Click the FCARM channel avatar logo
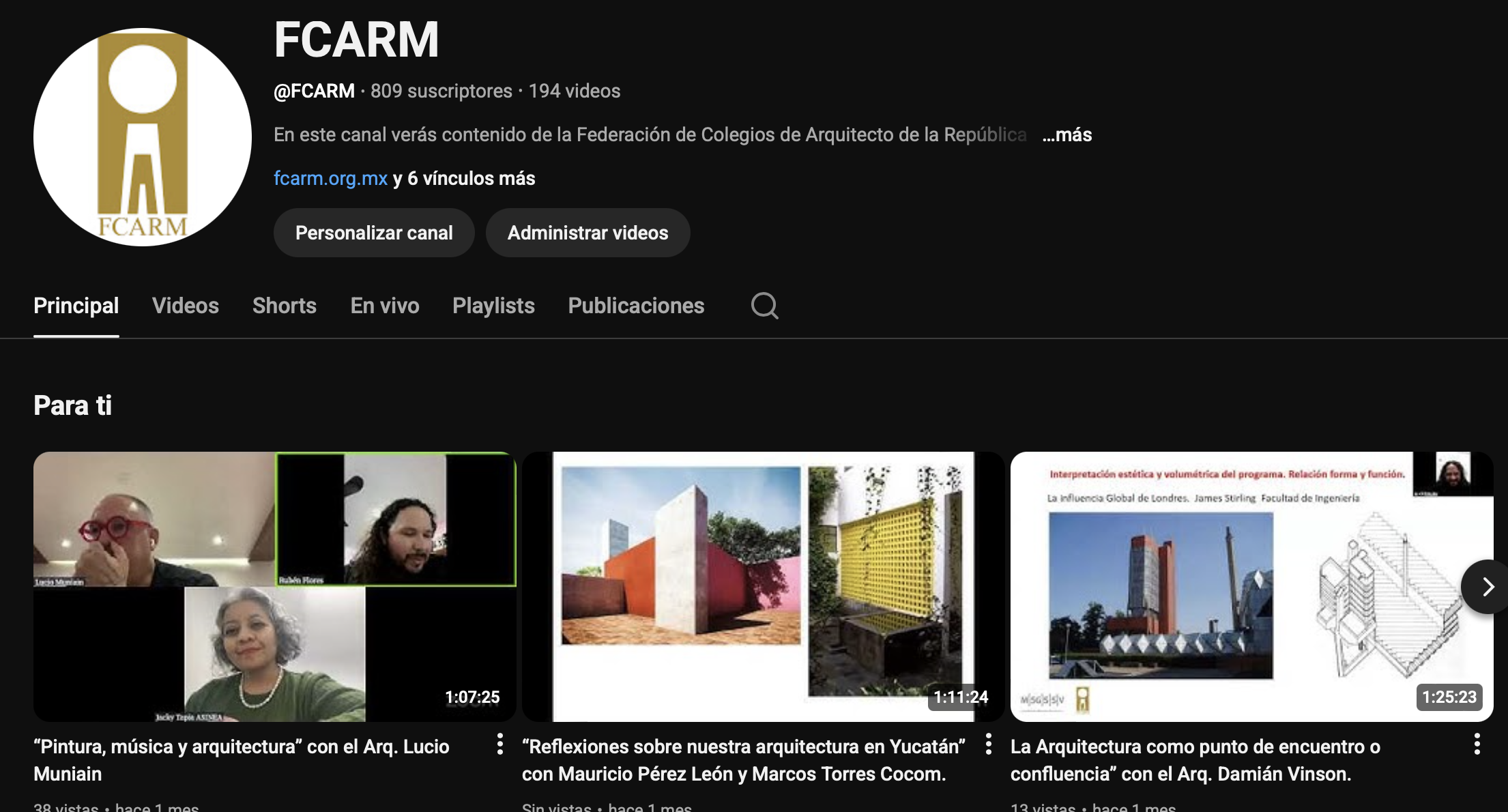 click(143, 137)
